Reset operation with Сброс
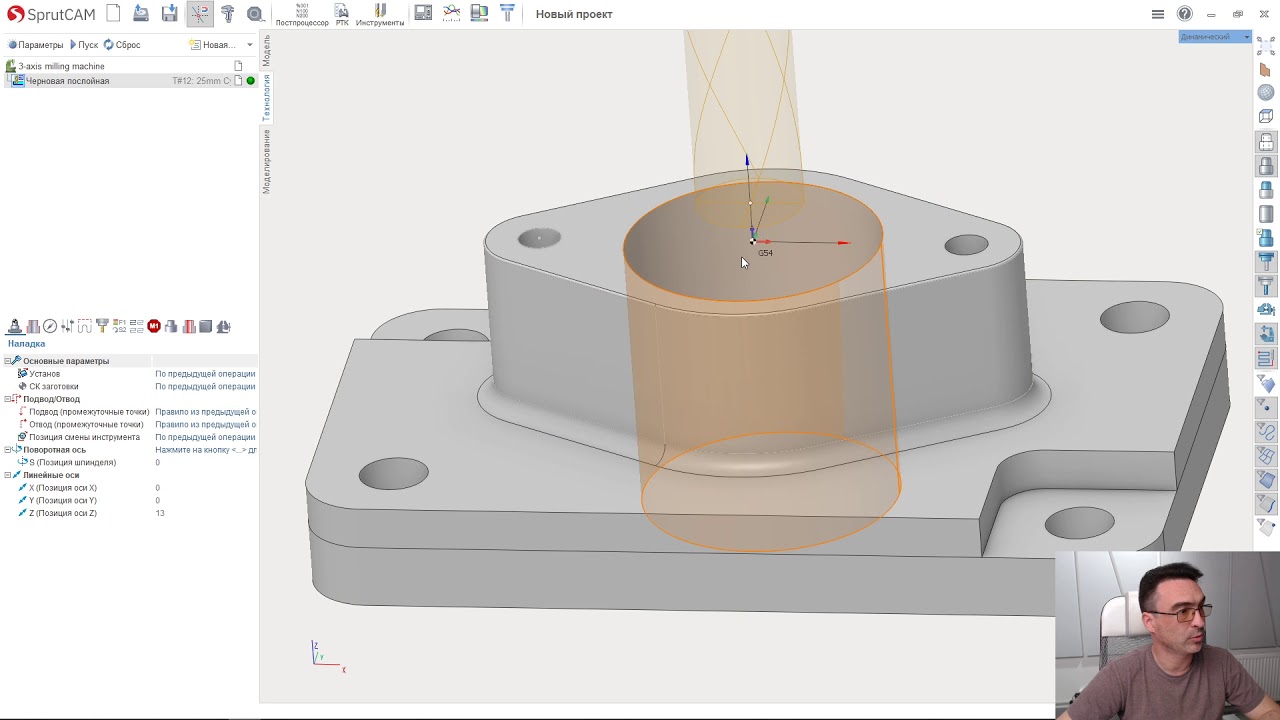The width and height of the screenshot is (1280, 720). pyautogui.click(x=122, y=45)
